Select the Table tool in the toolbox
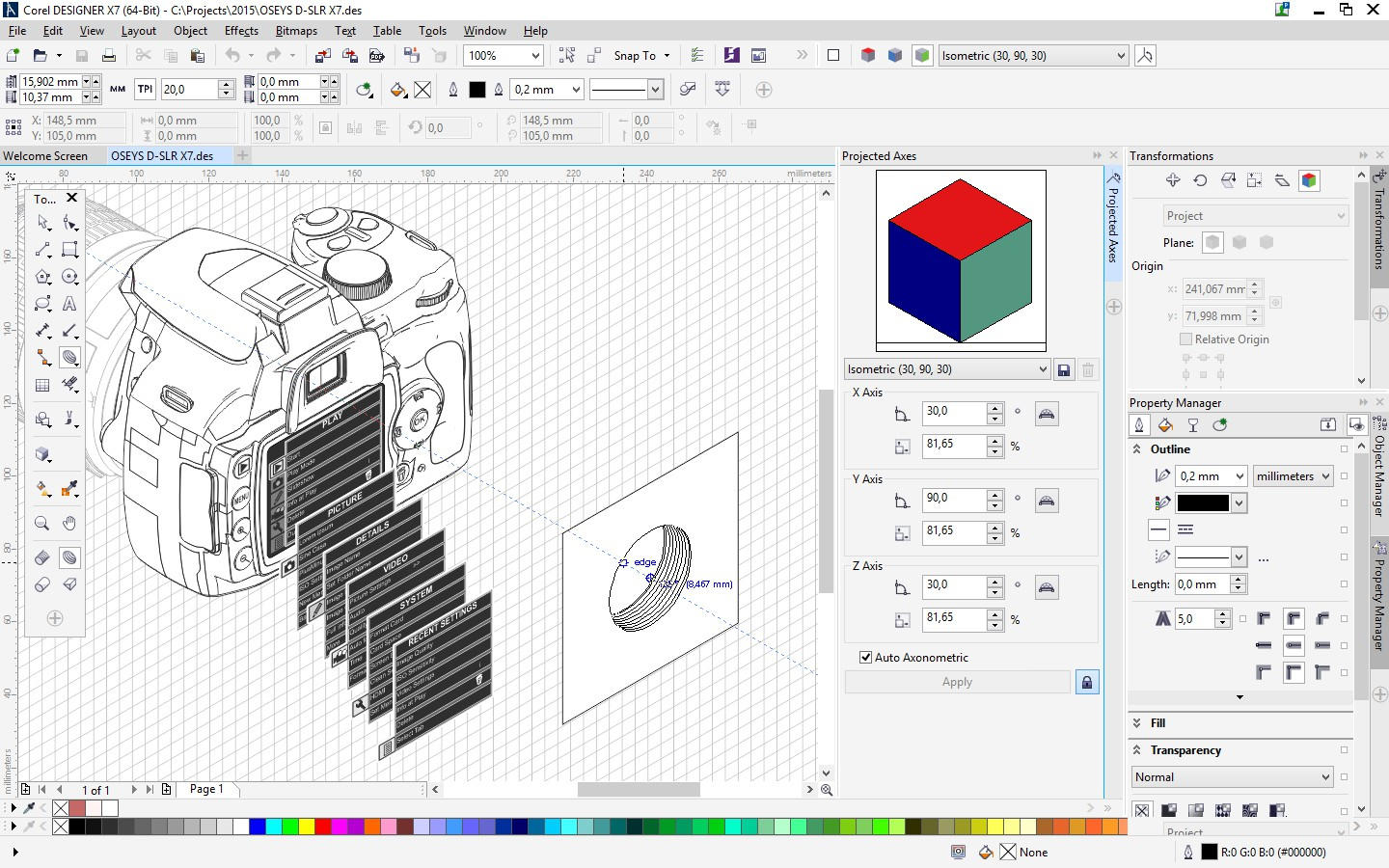This screenshot has height=868, width=1389. (x=42, y=385)
